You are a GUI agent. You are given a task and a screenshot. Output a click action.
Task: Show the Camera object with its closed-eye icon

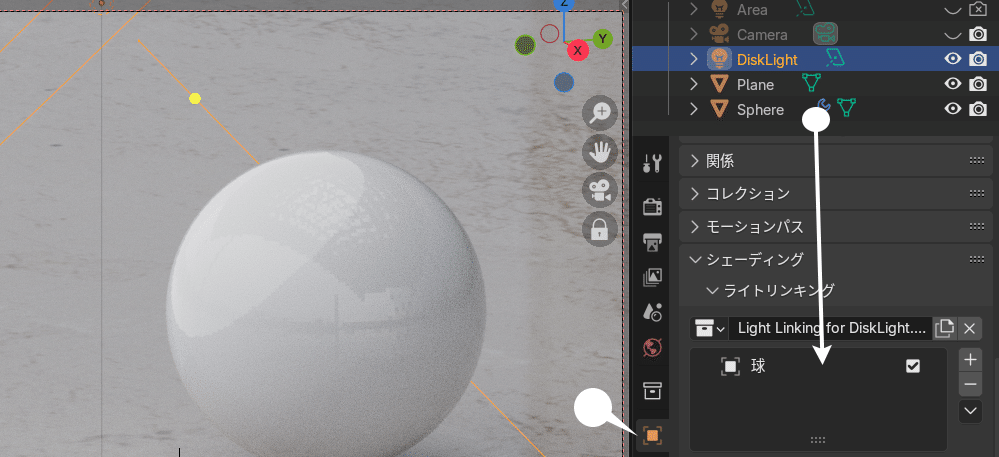(952, 34)
